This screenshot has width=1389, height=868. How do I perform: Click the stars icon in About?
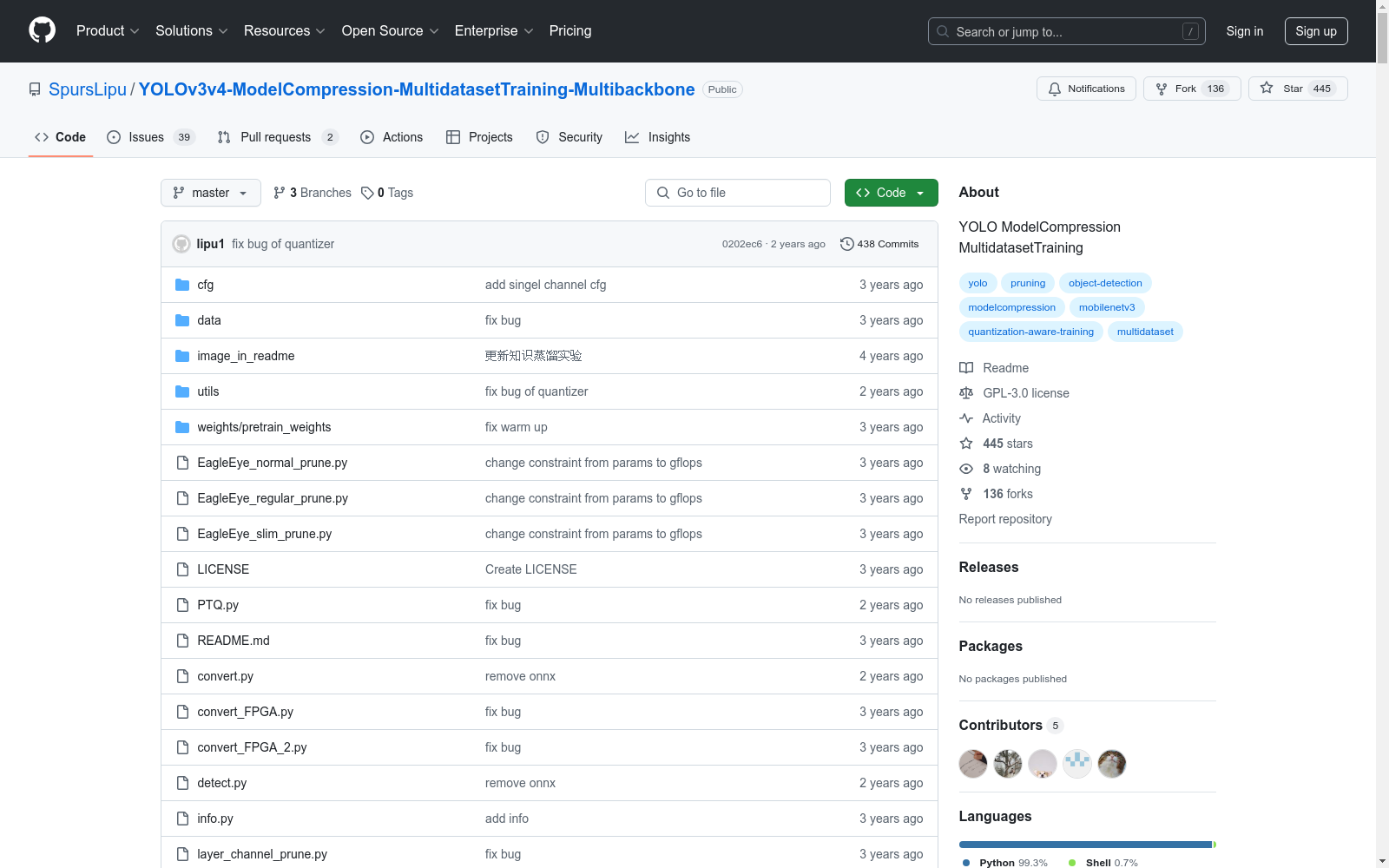pos(966,444)
